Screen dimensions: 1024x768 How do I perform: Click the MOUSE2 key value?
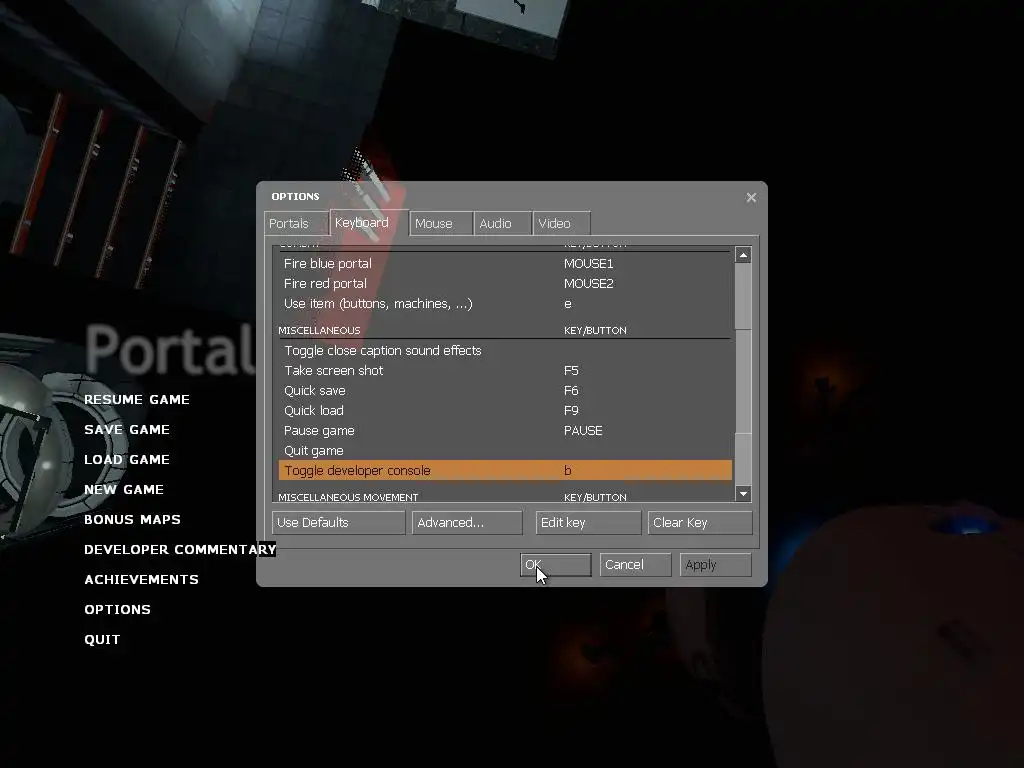pyautogui.click(x=588, y=283)
